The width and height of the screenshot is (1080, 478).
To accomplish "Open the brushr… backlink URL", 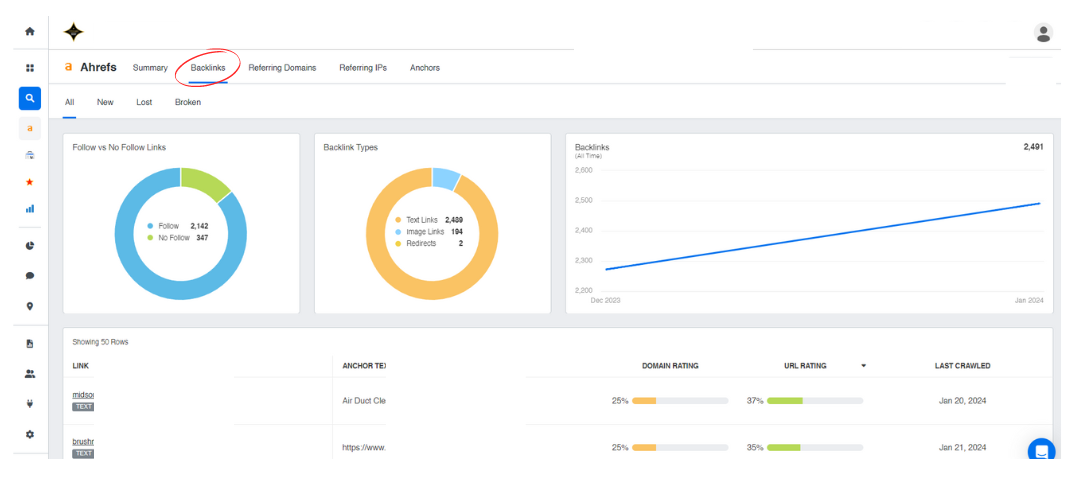I will point(83,441).
